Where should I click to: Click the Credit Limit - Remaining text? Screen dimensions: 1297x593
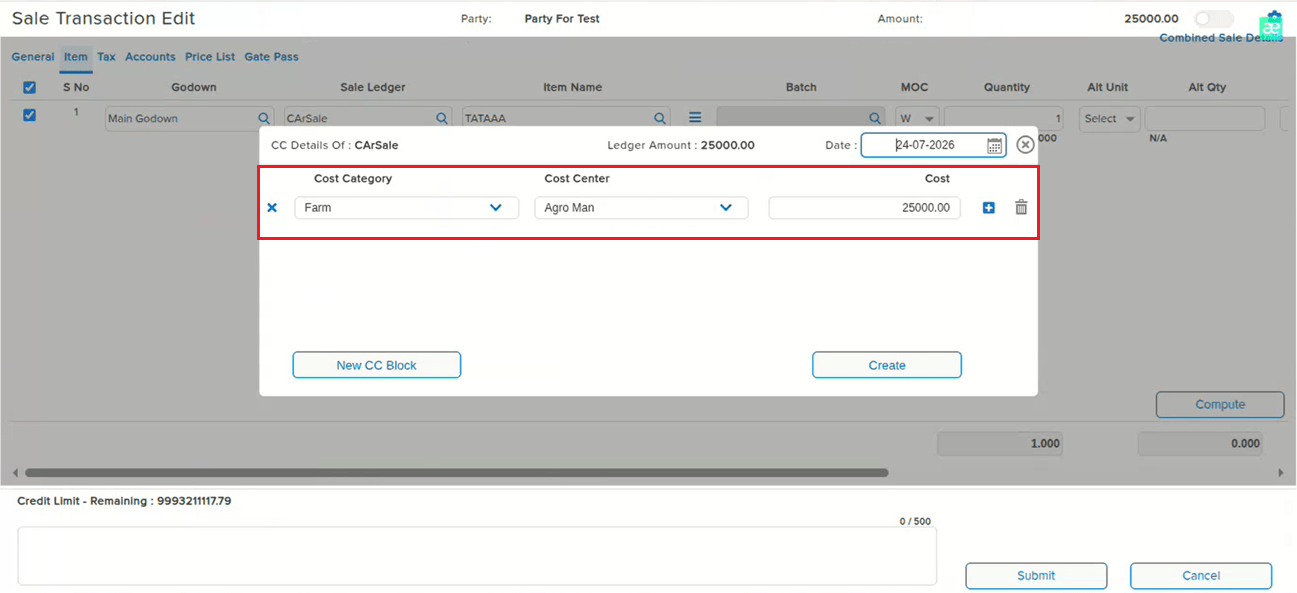point(124,501)
